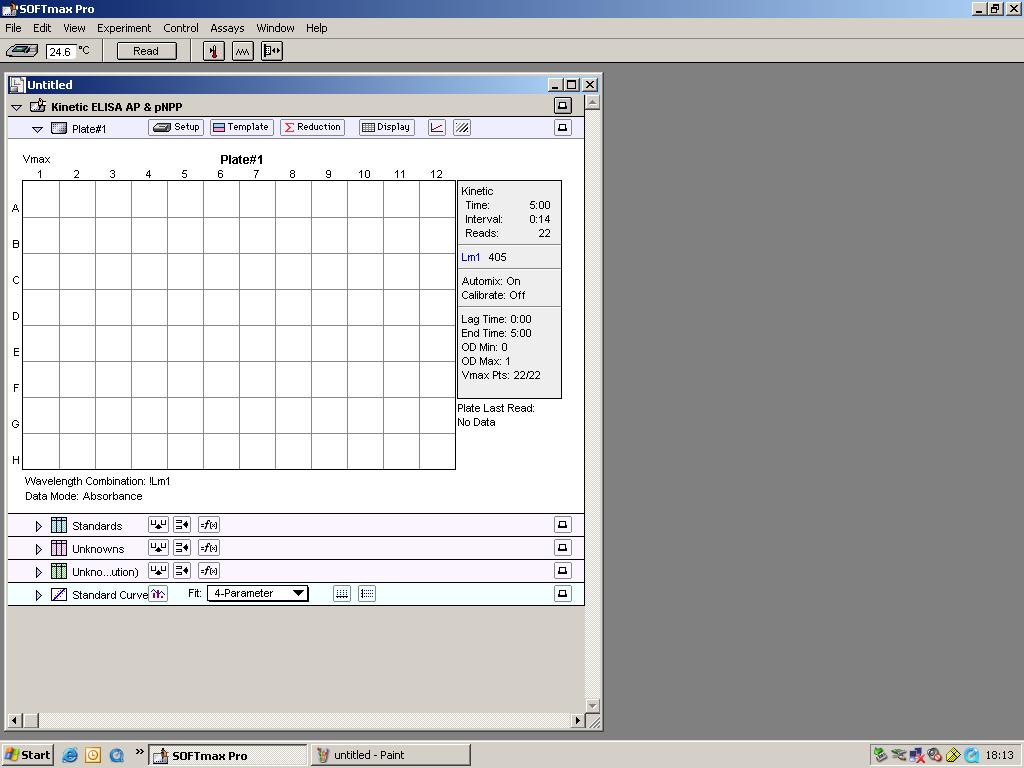Expand the Standards section
The image size is (1024, 768).
(x=39, y=526)
